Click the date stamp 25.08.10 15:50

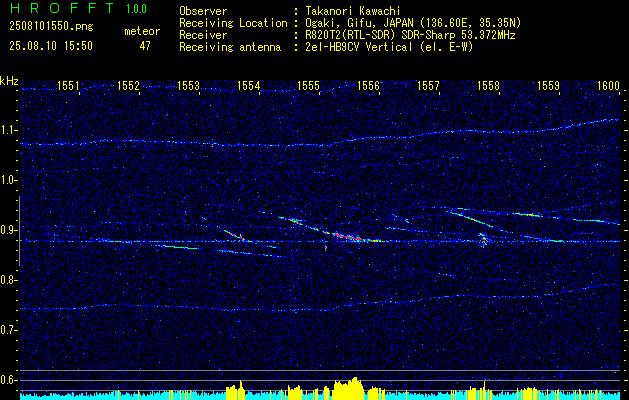51,46
